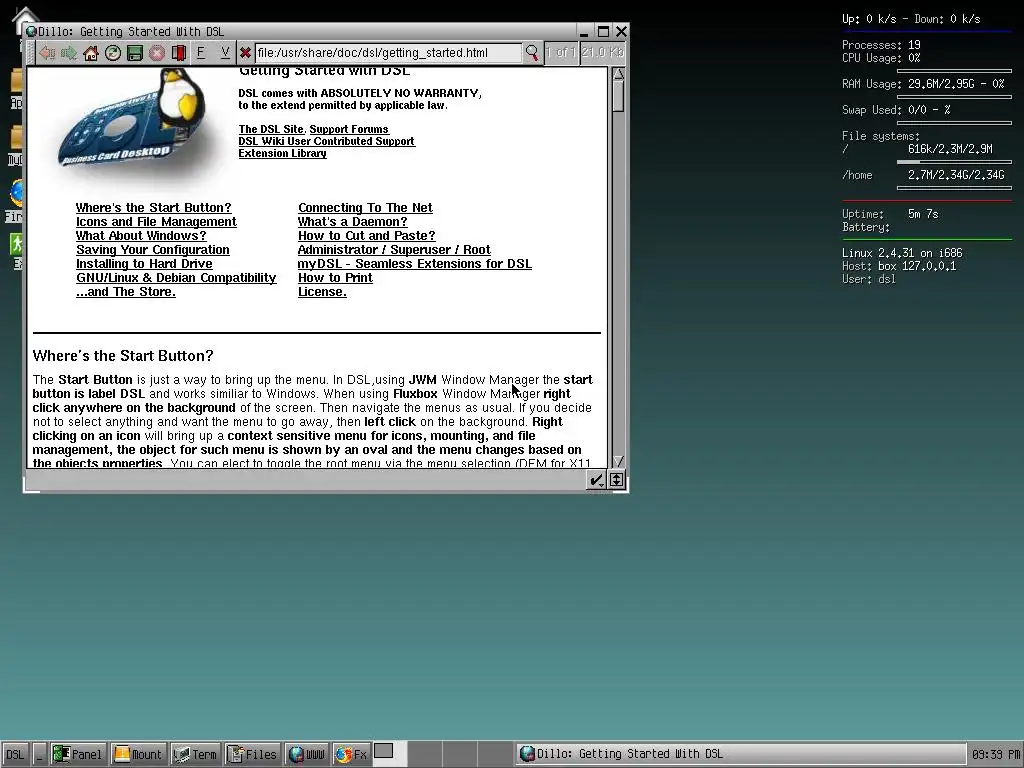This screenshot has height=768, width=1024.
Task: Launch Fx Firefox from the taskbar
Action: click(x=351, y=754)
